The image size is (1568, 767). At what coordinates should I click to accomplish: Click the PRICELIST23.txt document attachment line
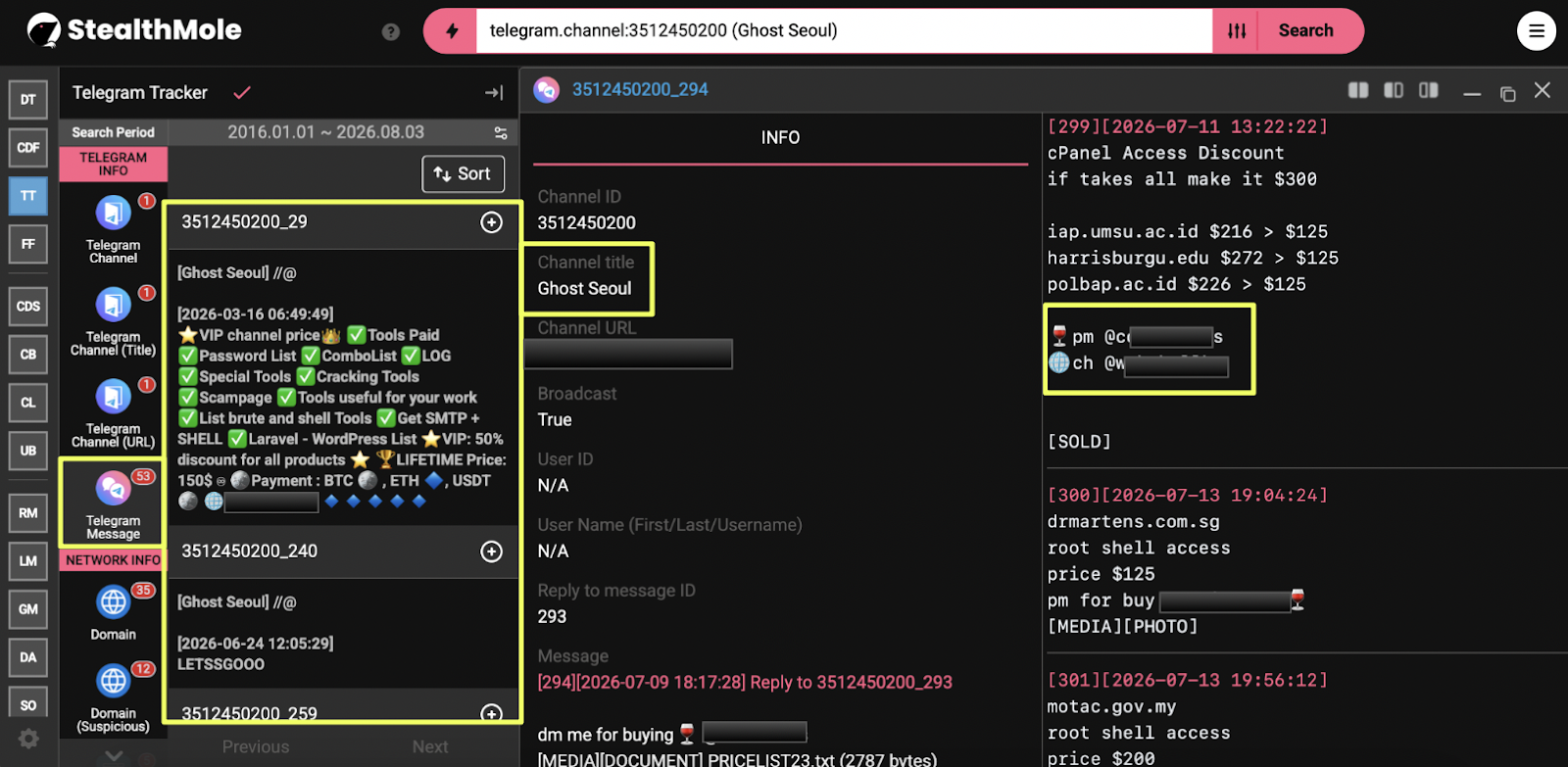[737, 759]
